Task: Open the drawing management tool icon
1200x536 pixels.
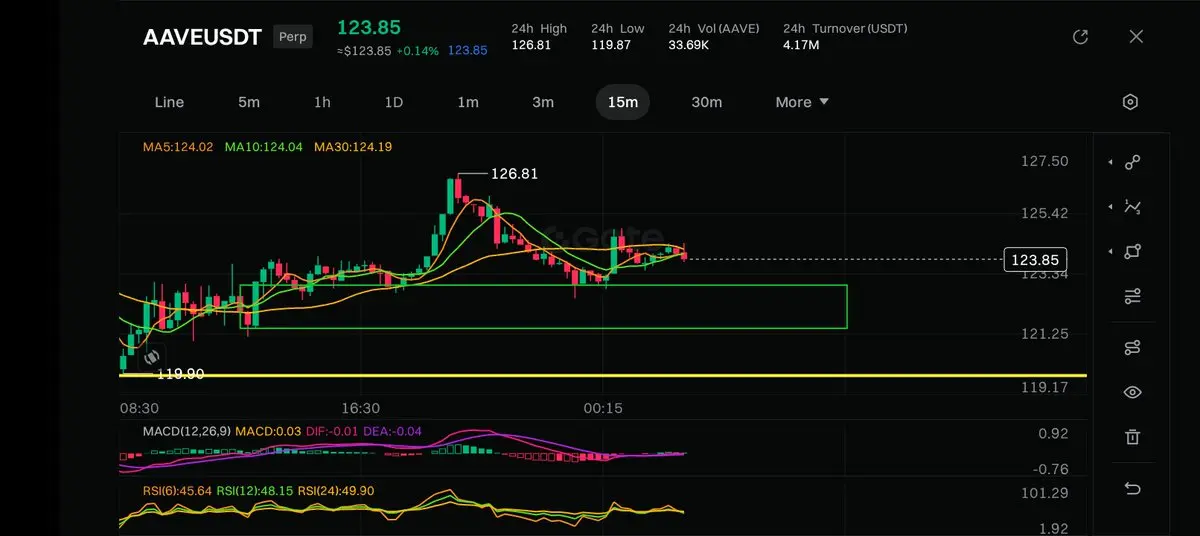Action: pos(1133,347)
